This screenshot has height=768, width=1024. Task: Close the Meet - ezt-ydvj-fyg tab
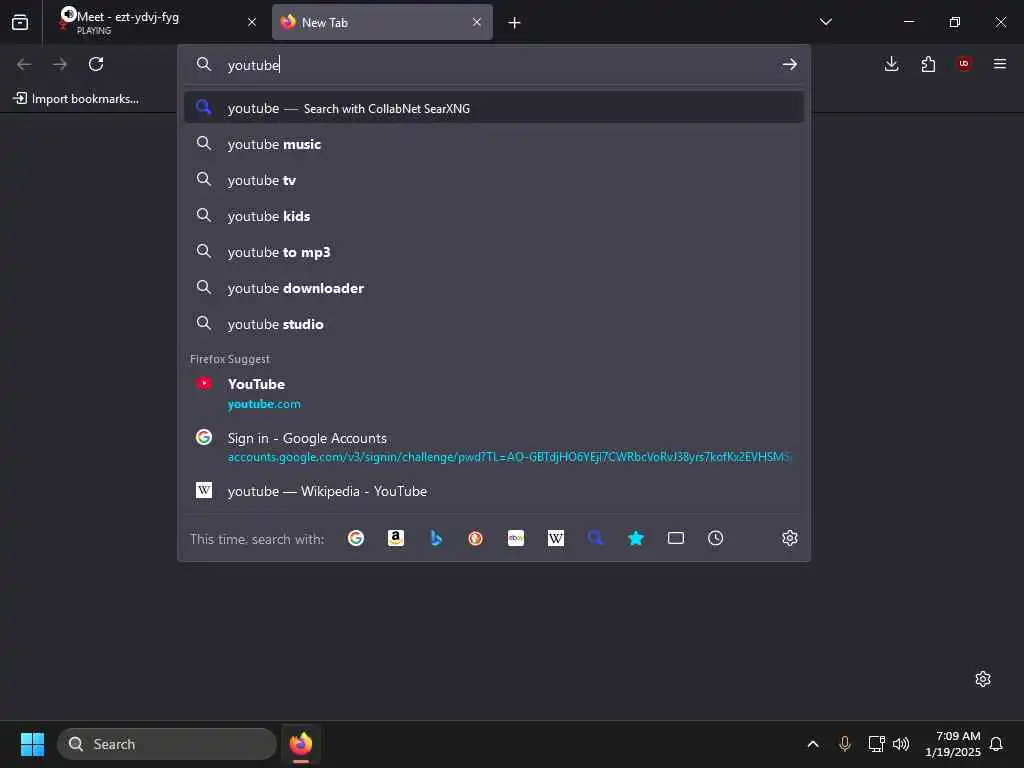tap(251, 22)
